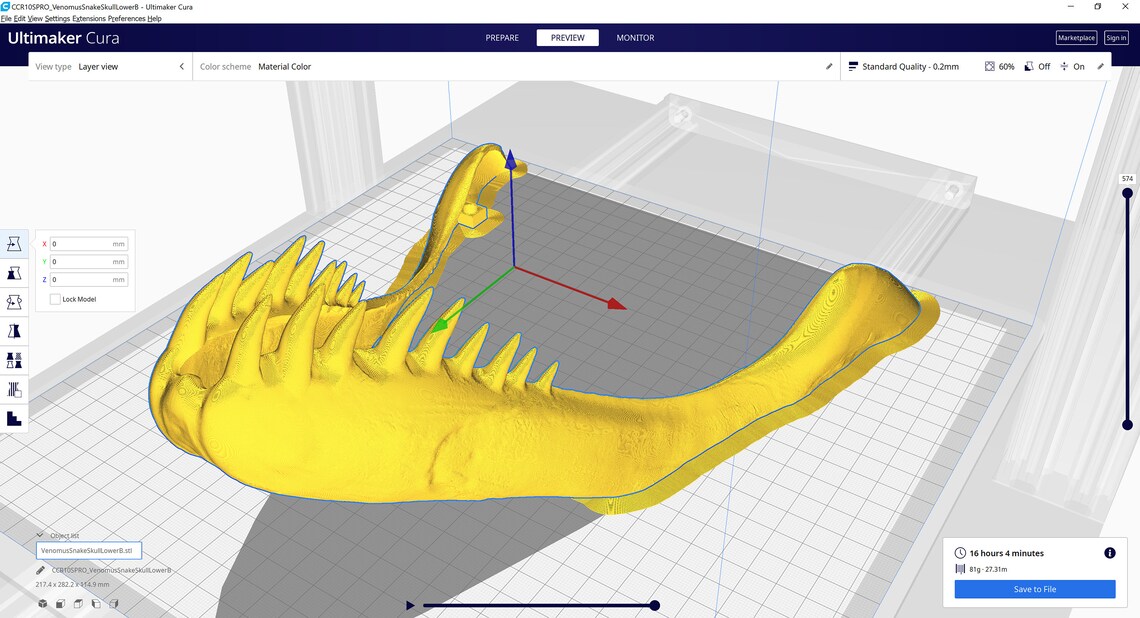Switch to the MONITOR tab

pyautogui.click(x=634, y=37)
